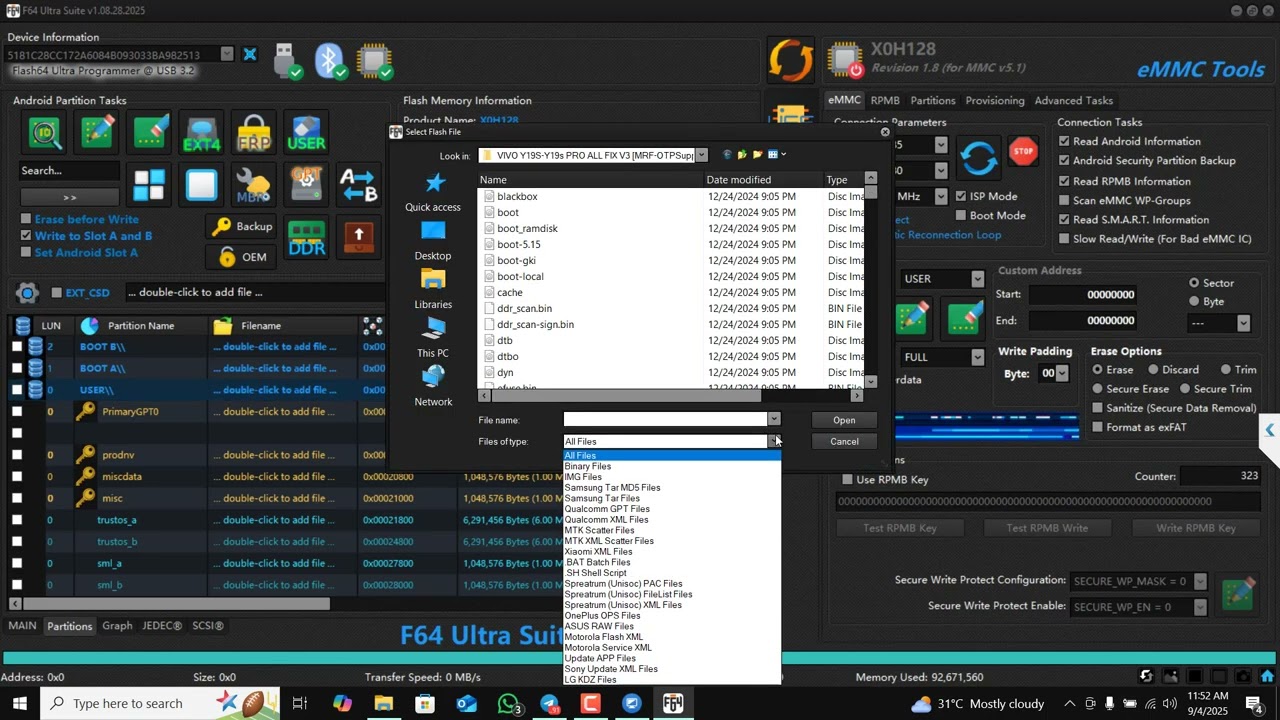
Task: Click the orange refresh arrows icon
Action: coord(791,60)
